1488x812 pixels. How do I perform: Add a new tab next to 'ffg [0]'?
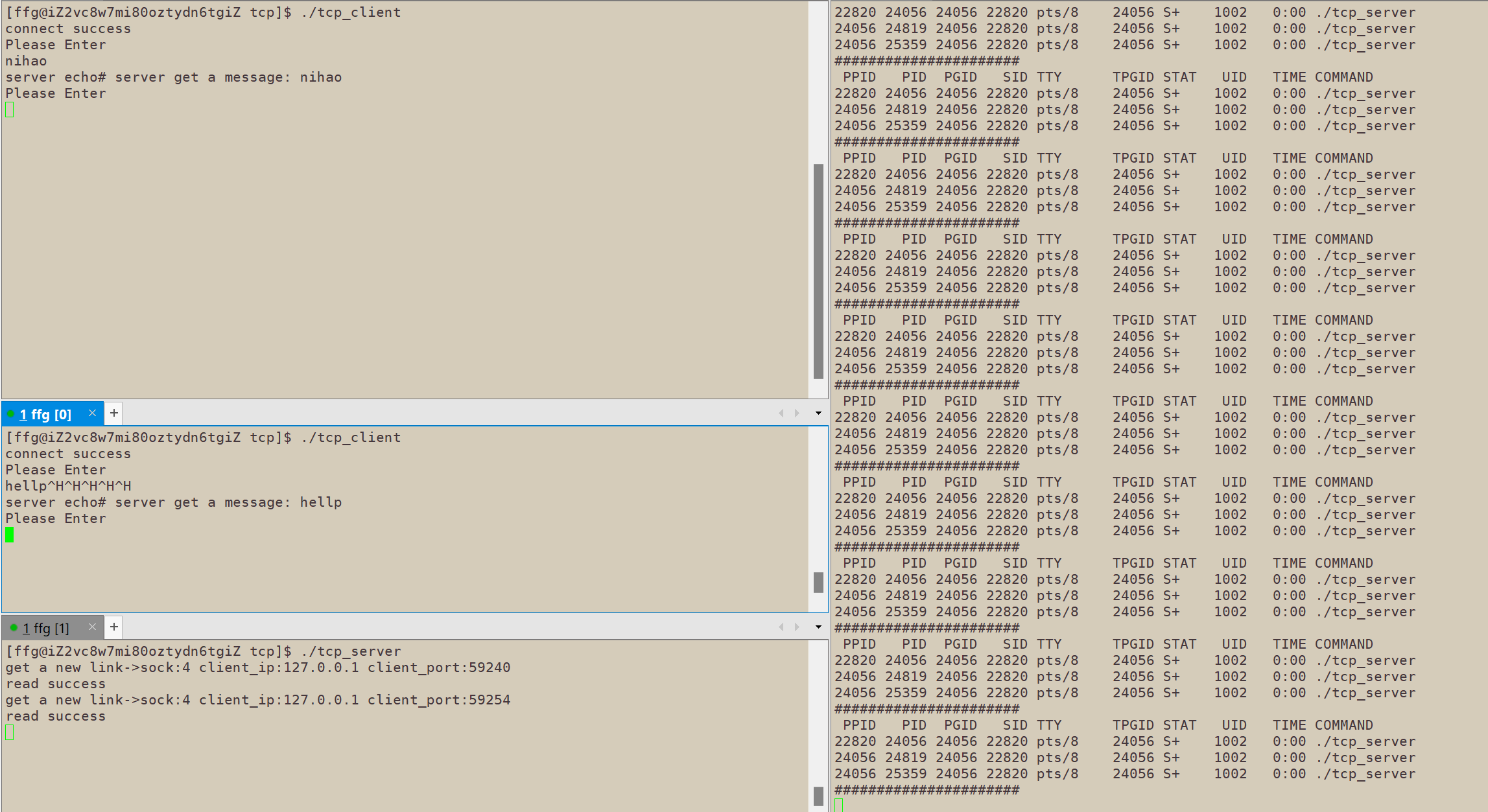[x=114, y=413]
